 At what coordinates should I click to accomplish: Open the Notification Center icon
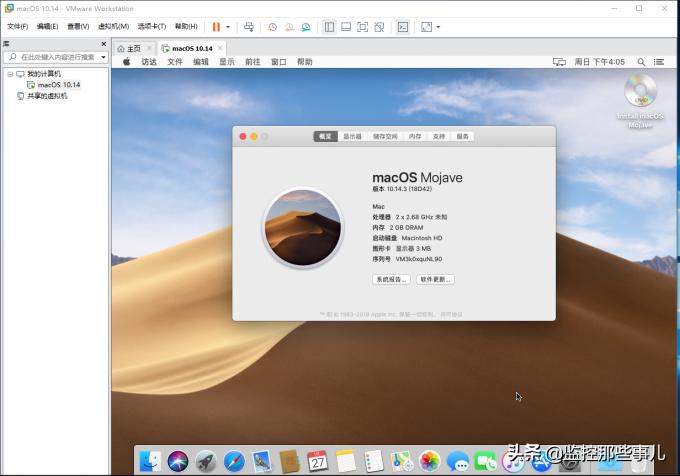pos(659,62)
